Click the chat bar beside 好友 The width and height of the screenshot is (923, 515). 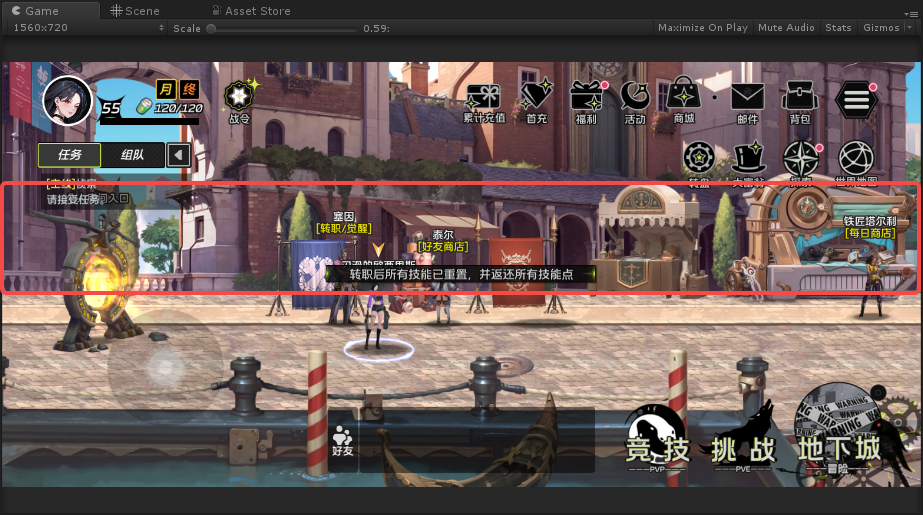(x=476, y=440)
